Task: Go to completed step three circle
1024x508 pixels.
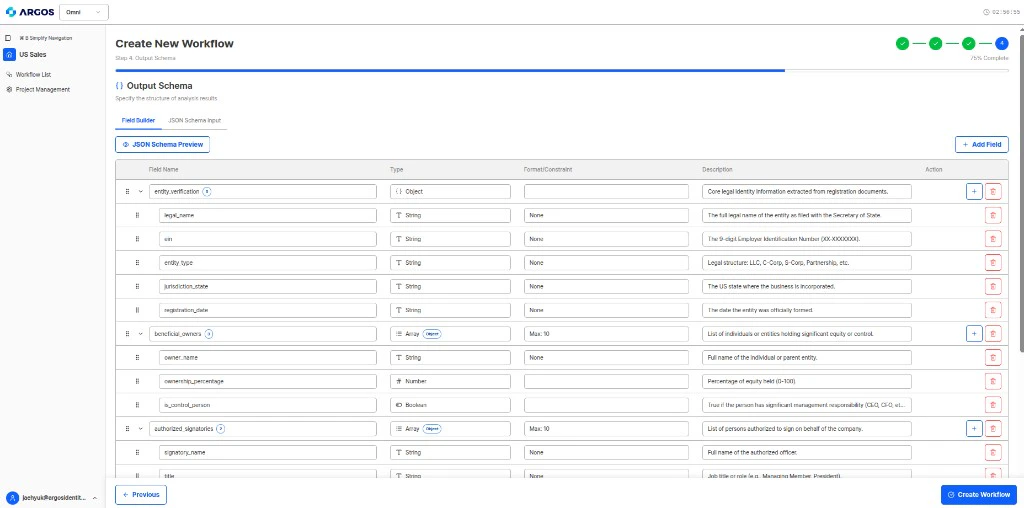Action: [968, 44]
